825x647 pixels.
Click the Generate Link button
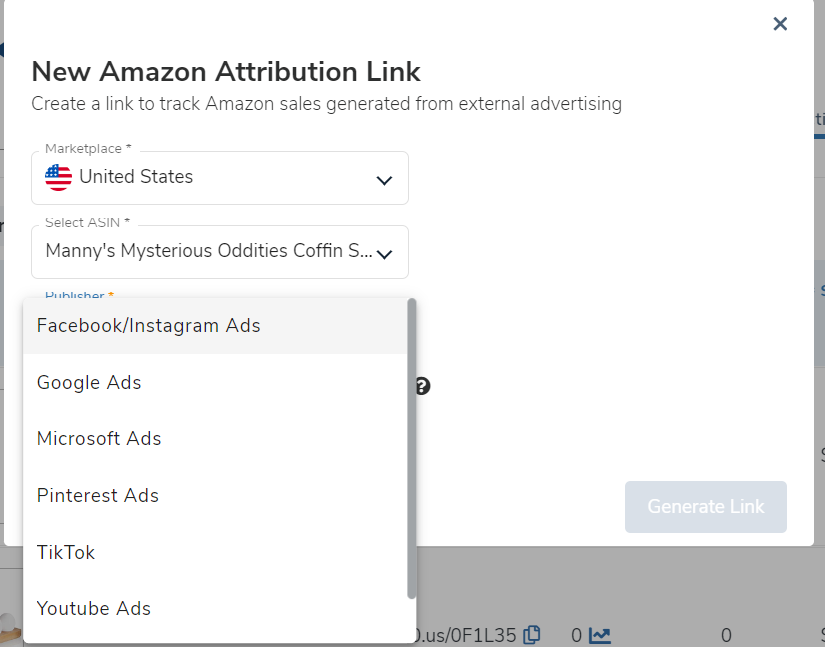(705, 507)
